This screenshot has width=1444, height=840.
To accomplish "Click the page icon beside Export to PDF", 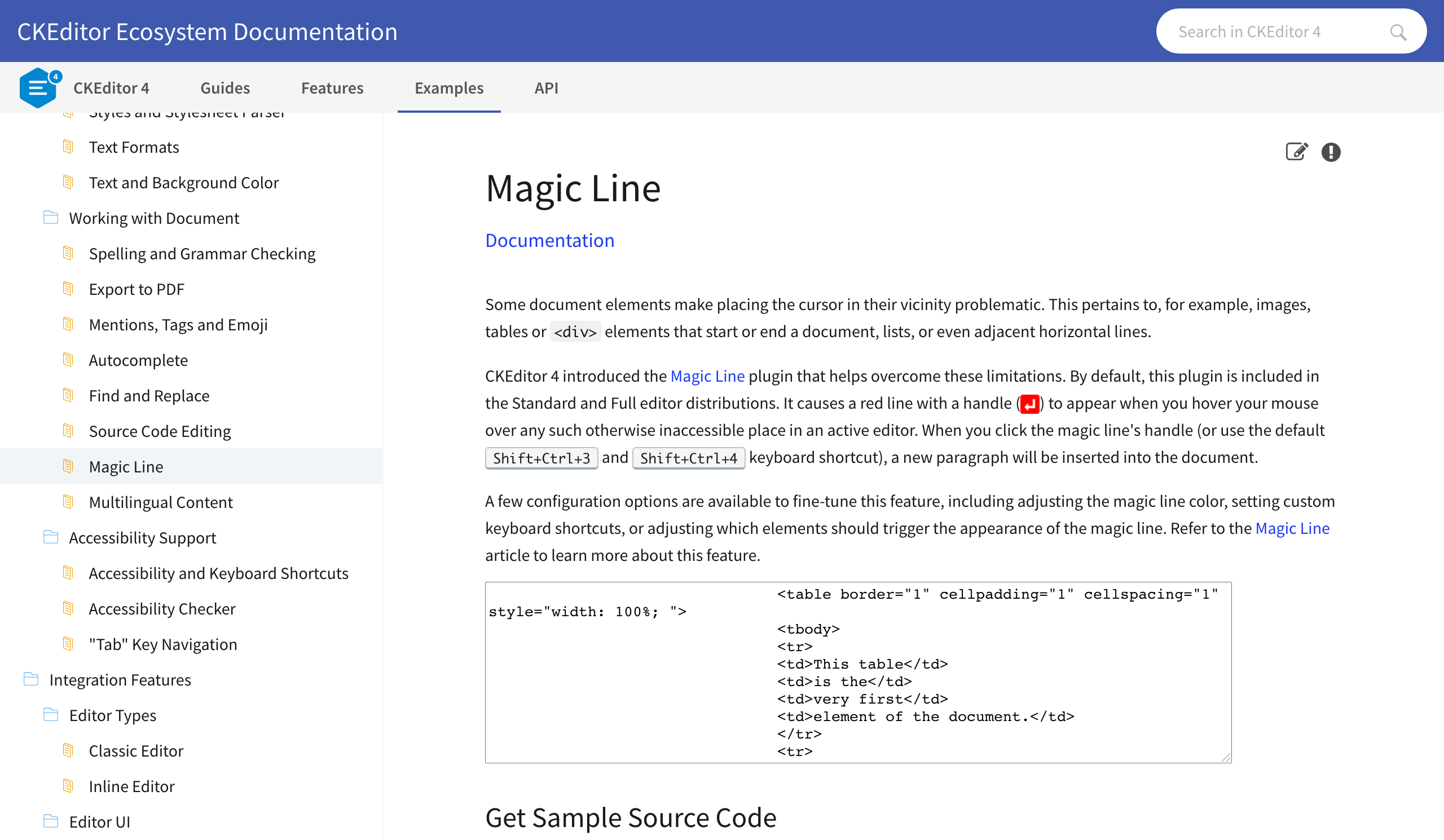I will pos(68,289).
